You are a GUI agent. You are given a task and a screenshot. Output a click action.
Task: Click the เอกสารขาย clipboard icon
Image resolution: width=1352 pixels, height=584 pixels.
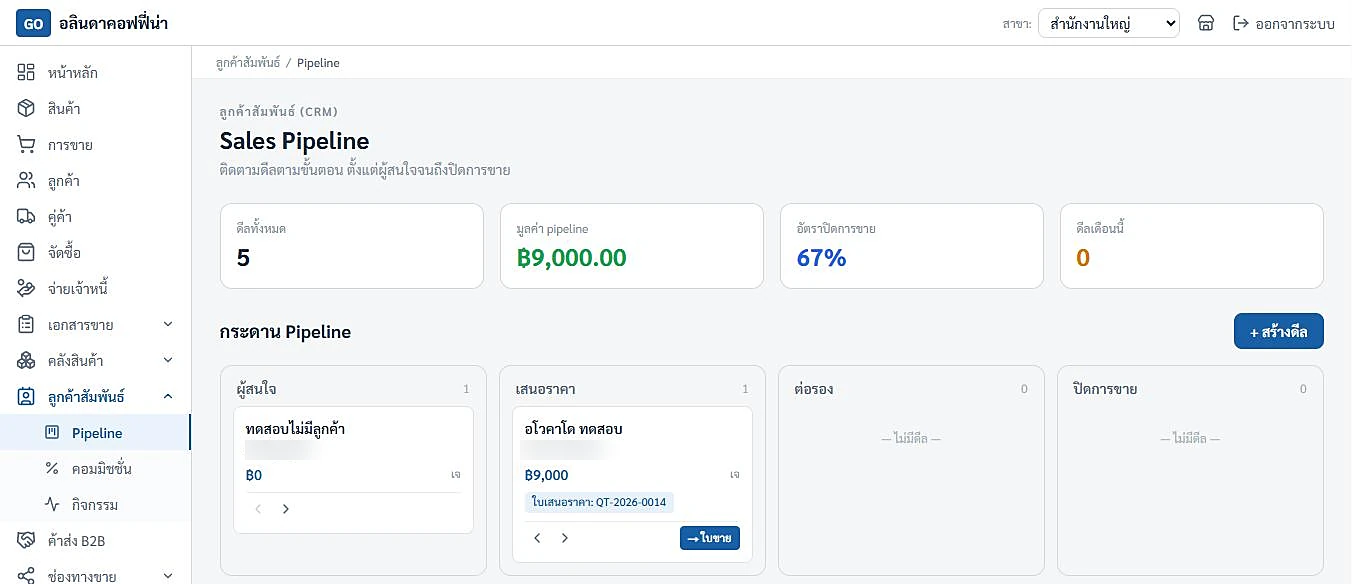click(26, 325)
